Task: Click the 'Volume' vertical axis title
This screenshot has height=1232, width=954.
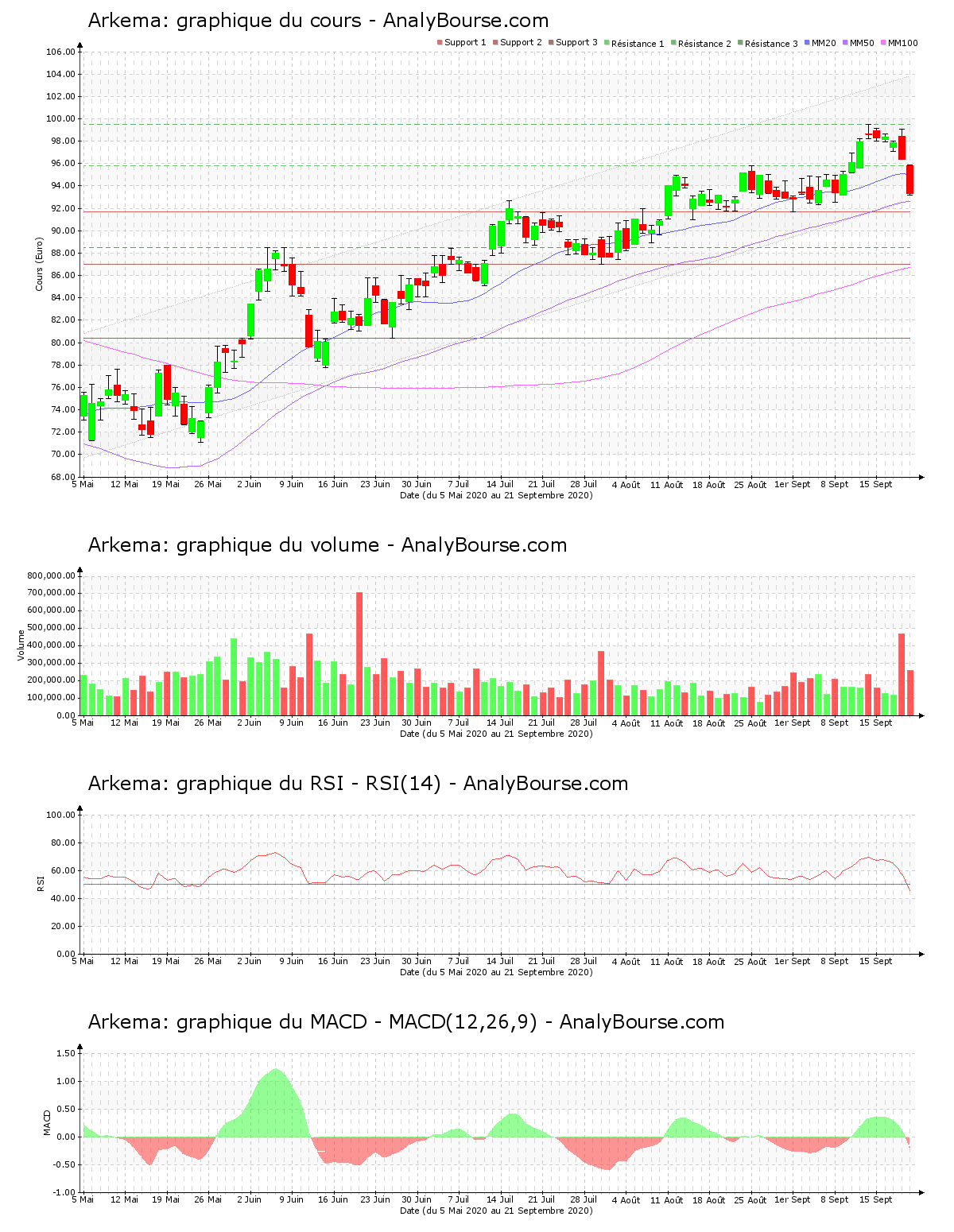Action: click(x=21, y=645)
